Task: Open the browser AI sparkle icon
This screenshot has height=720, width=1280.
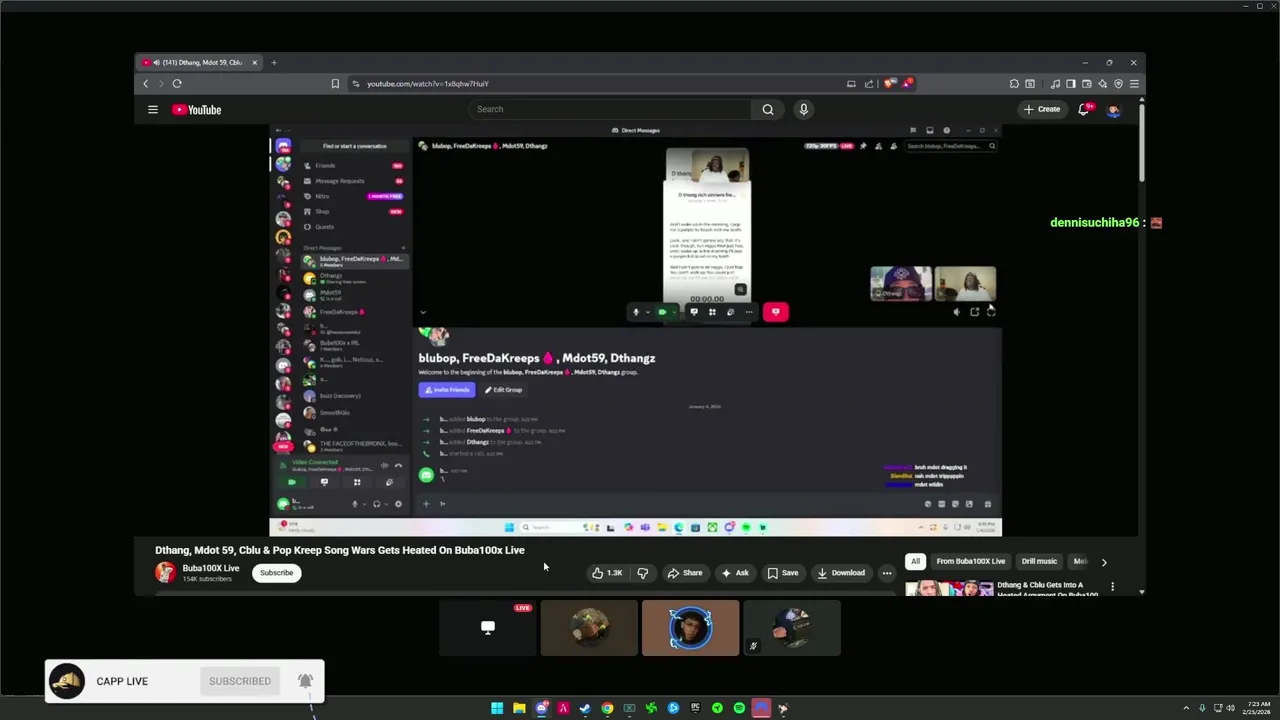Action: point(1103,84)
